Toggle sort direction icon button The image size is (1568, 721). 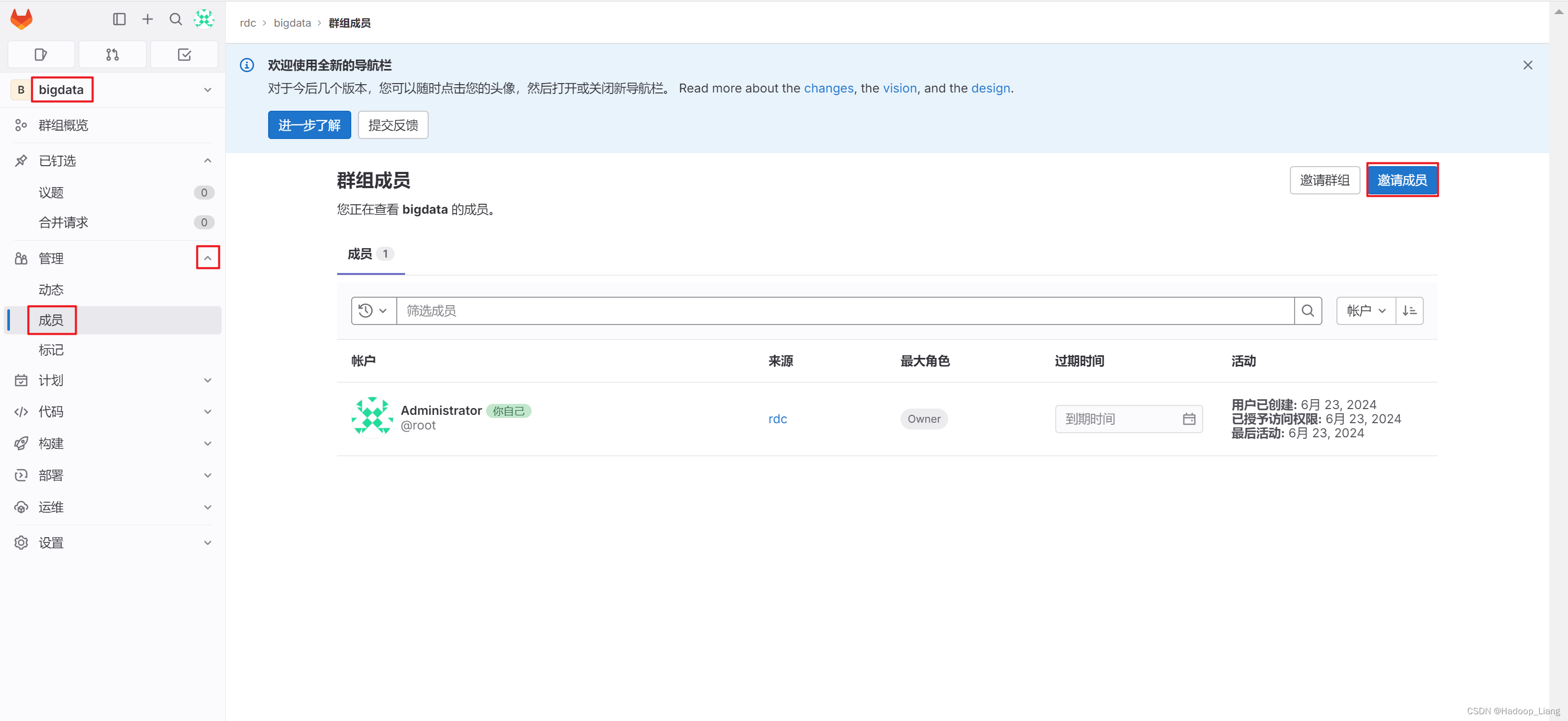[1409, 311]
